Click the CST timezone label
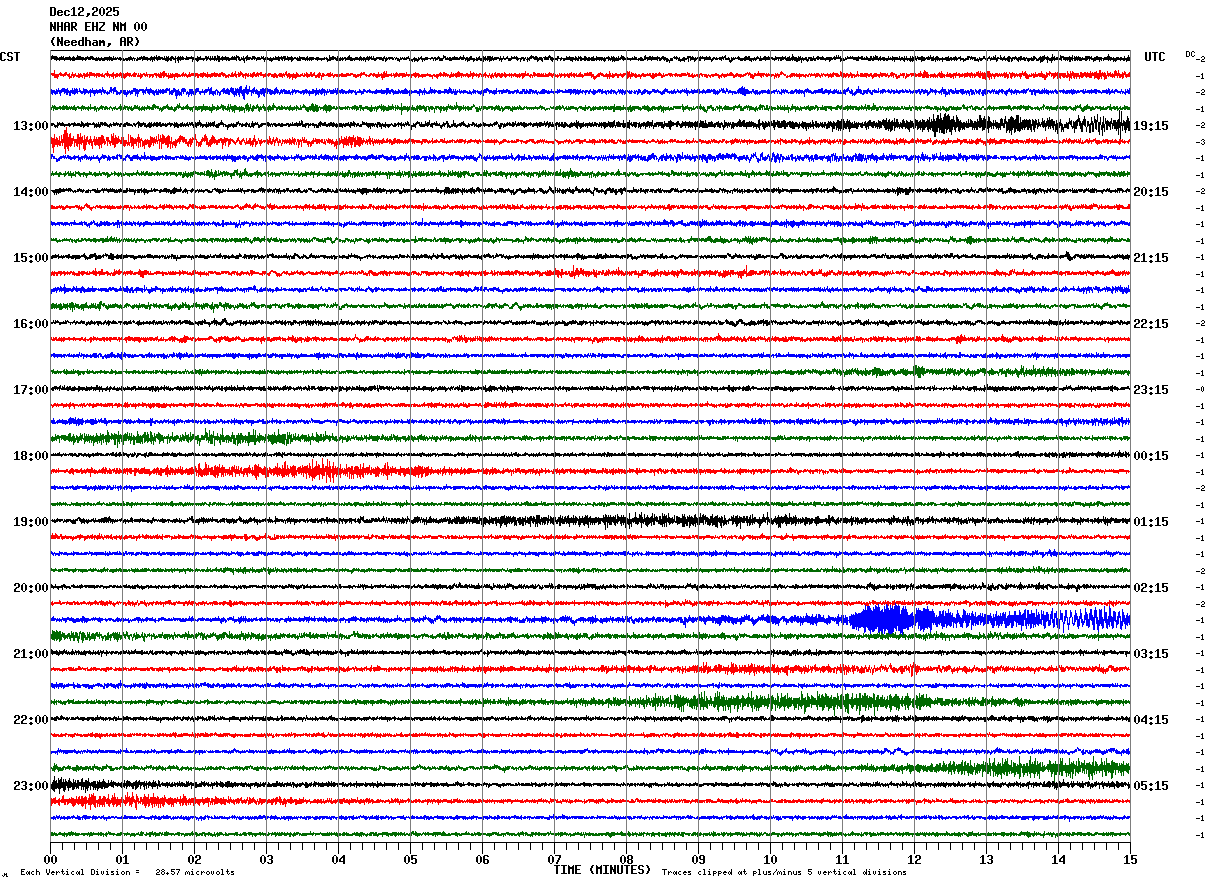 click(x=10, y=57)
